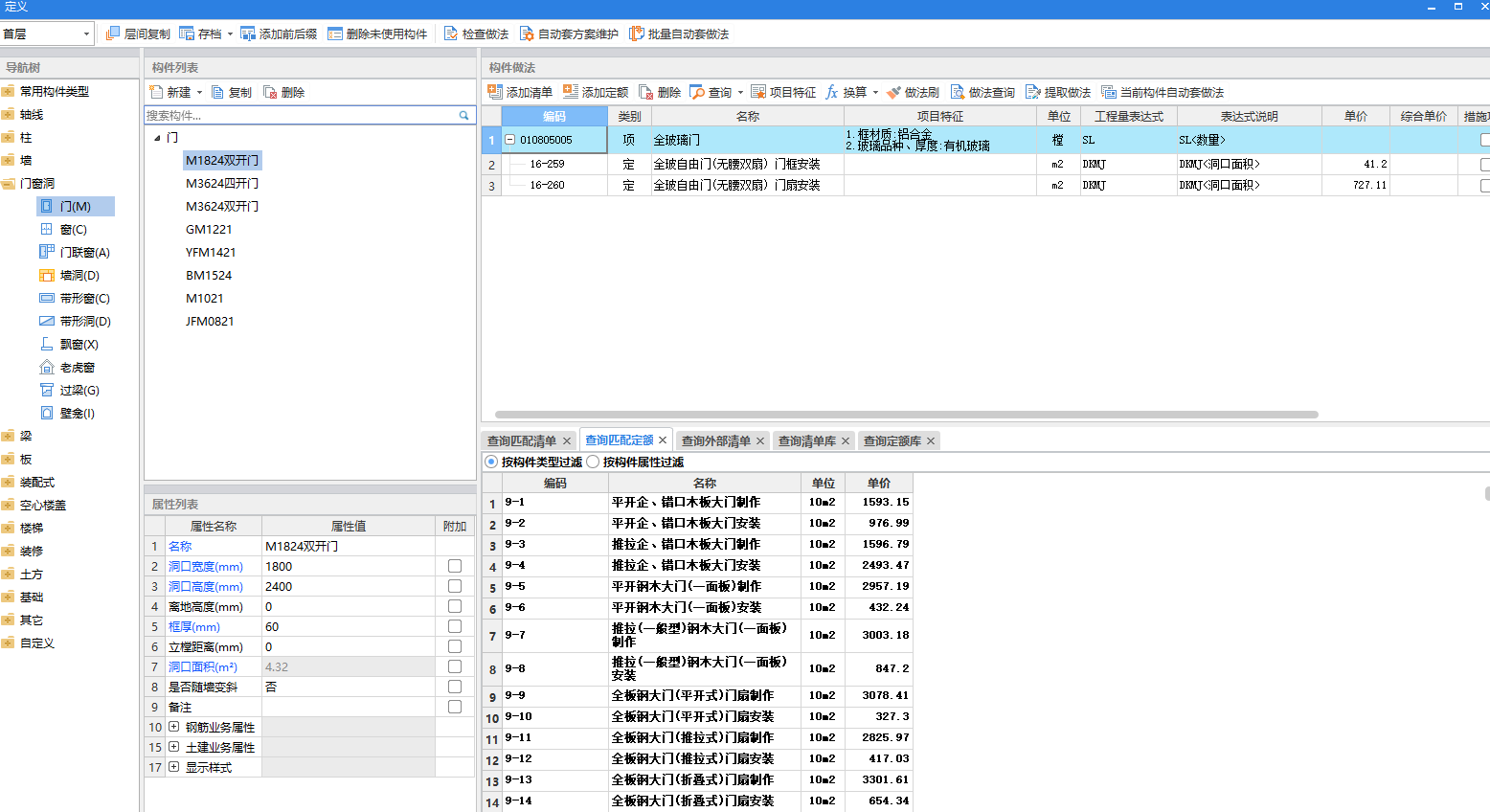Tick the checkbox for 离地高度(mm)
Image resolution: width=1490 pixels, height=812 pixels.
click(x=455, y=606)
